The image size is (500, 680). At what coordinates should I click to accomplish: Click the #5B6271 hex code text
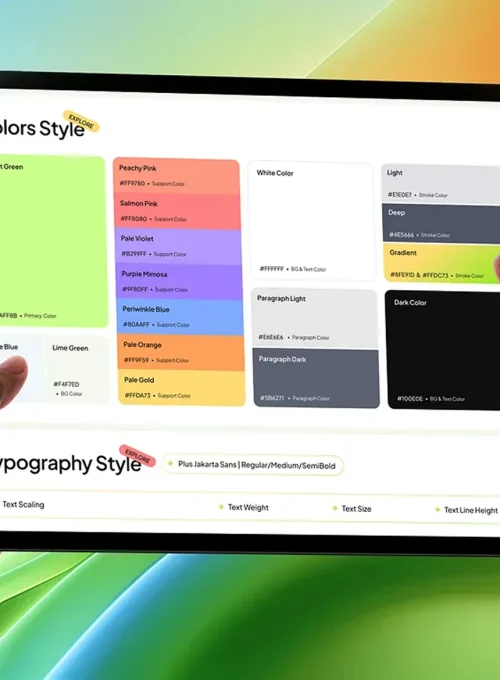point(272,398)
